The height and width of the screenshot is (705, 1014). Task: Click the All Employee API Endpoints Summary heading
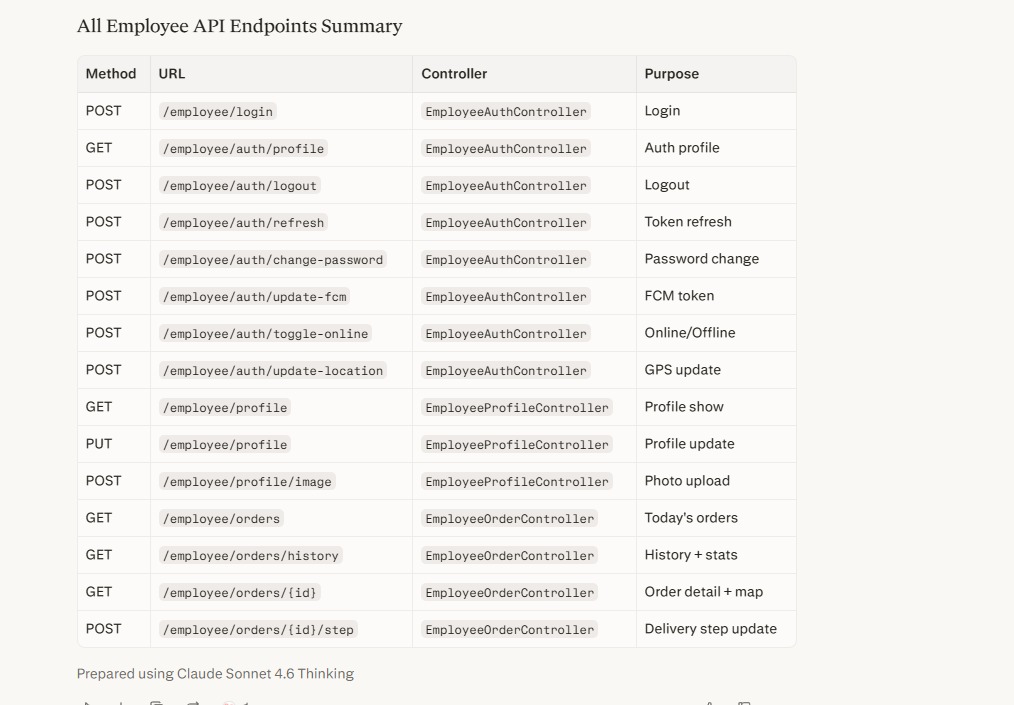[239, 26]
